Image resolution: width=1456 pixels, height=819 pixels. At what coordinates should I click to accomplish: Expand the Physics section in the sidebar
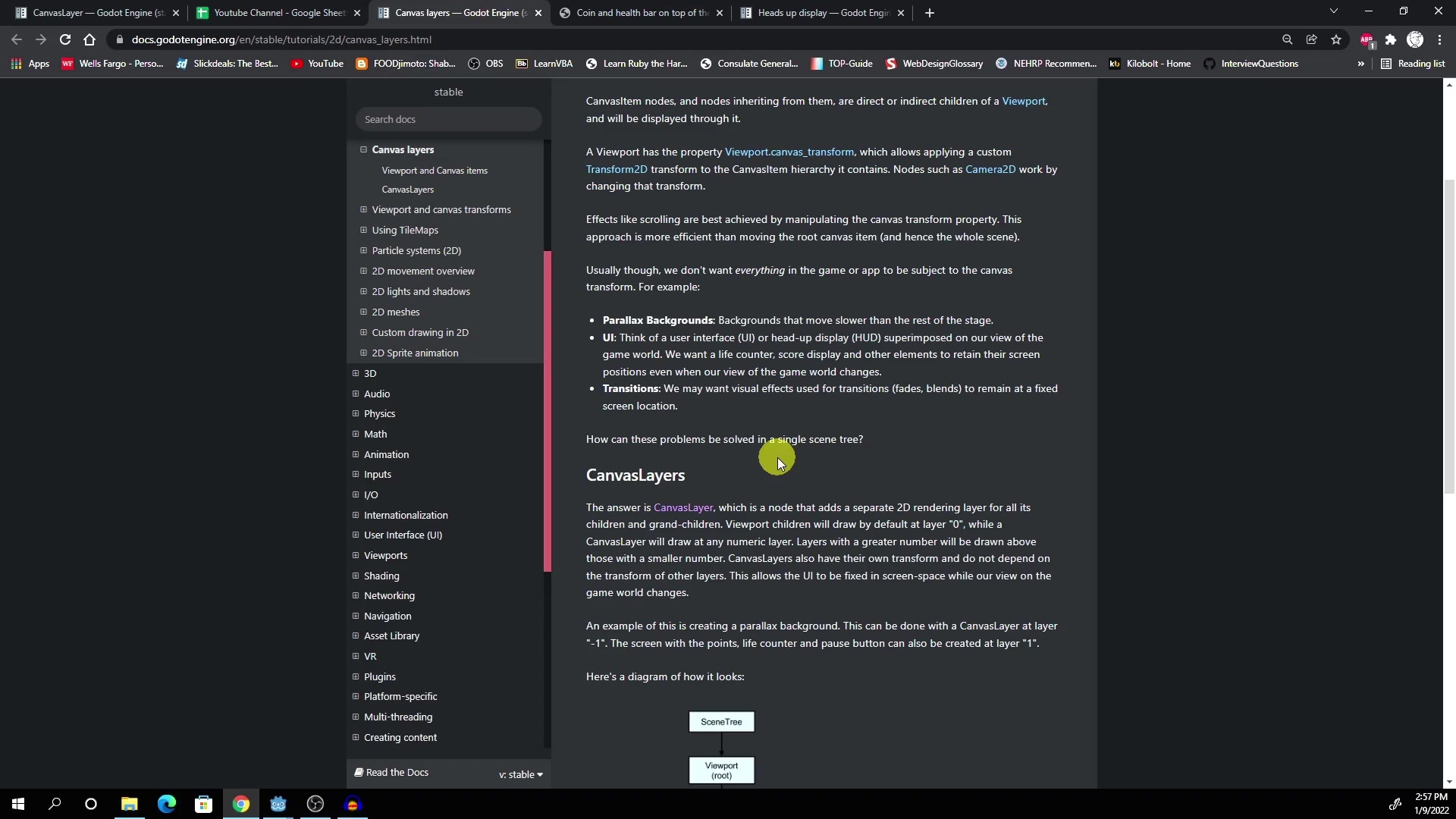356,413
